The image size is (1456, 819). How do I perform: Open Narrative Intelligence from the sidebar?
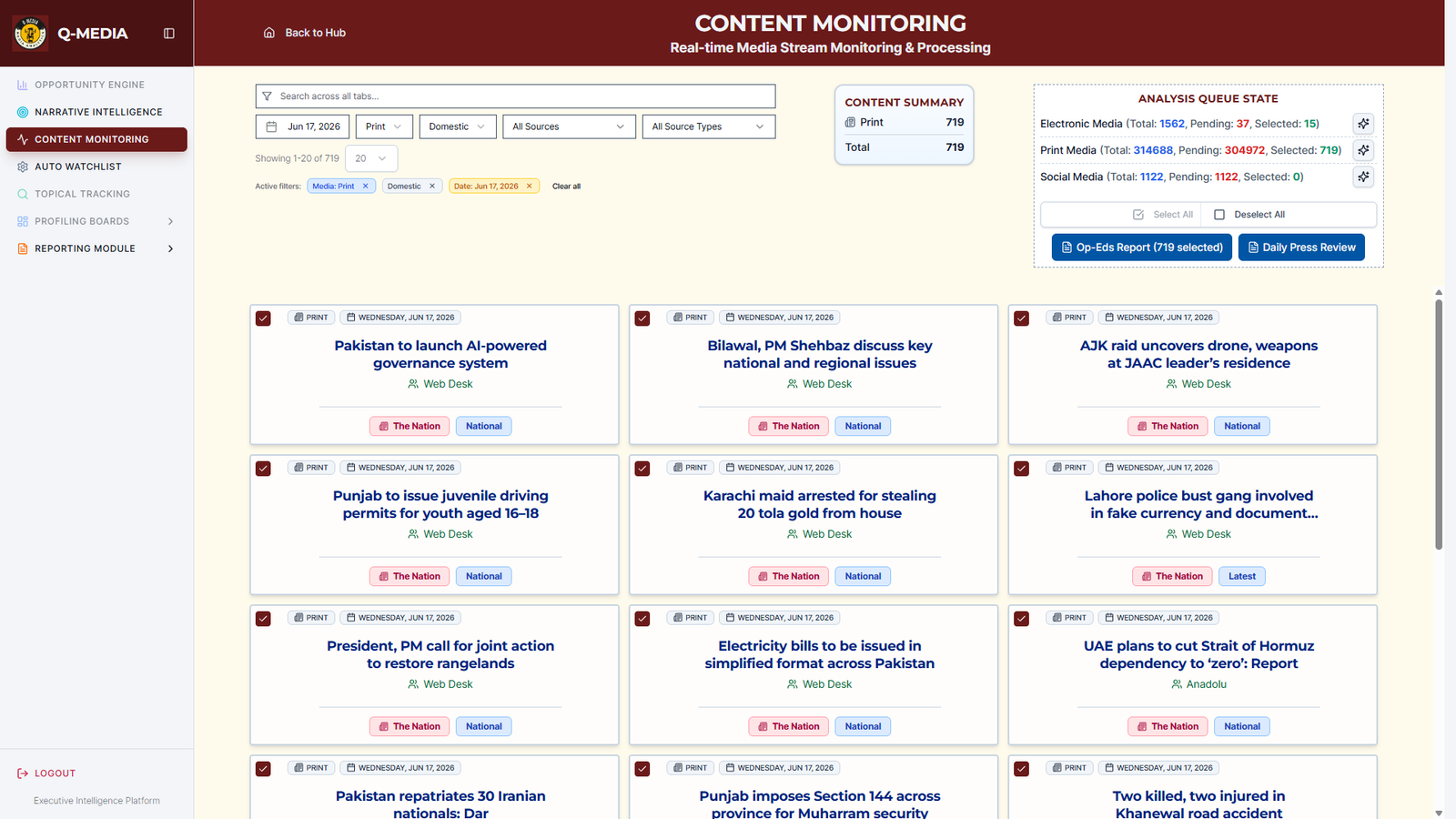[96, 112]
